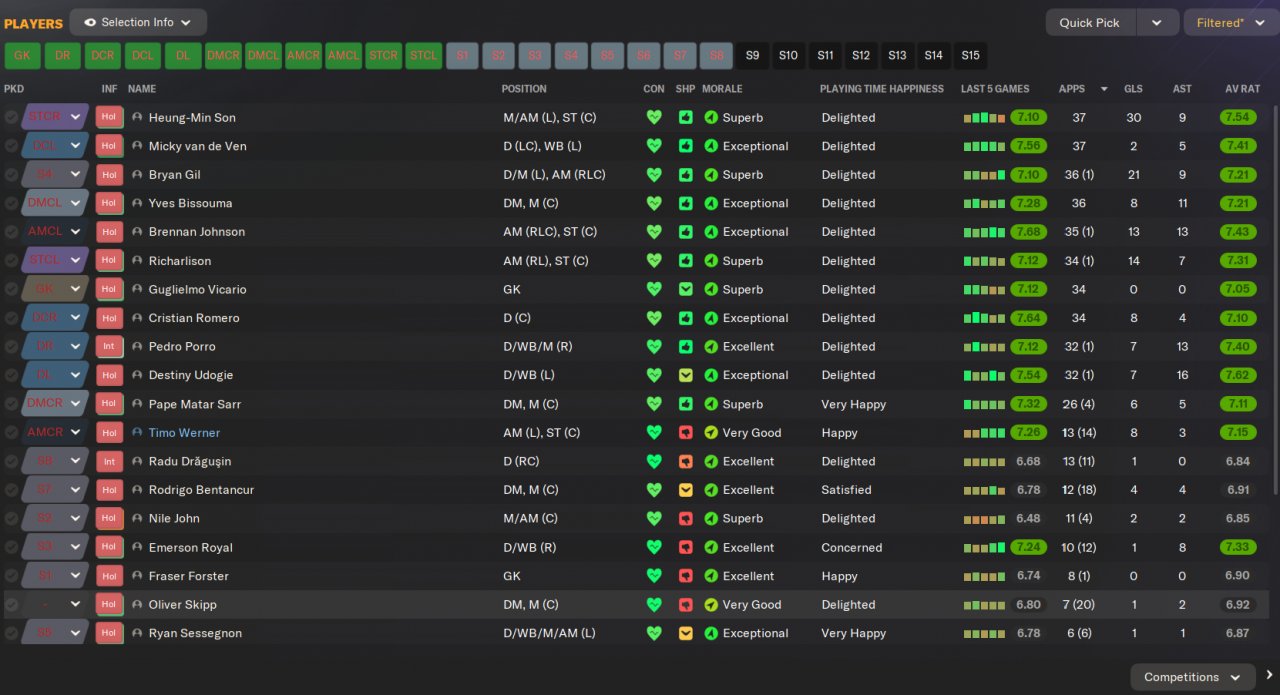Click Fraser Forster's condition heart icon
1280x695 pixels.
654,576
